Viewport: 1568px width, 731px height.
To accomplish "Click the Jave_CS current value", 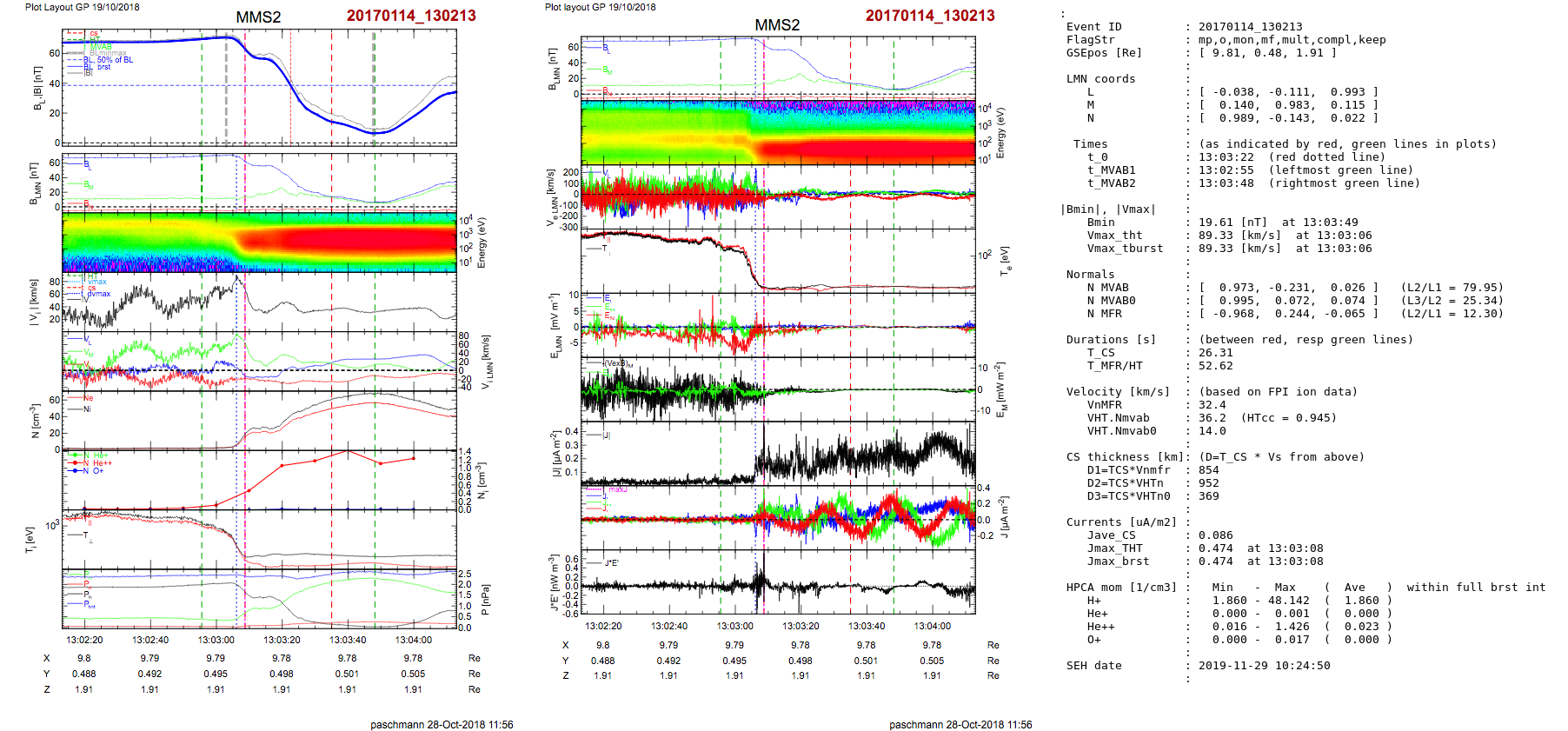I will 1215,535.
